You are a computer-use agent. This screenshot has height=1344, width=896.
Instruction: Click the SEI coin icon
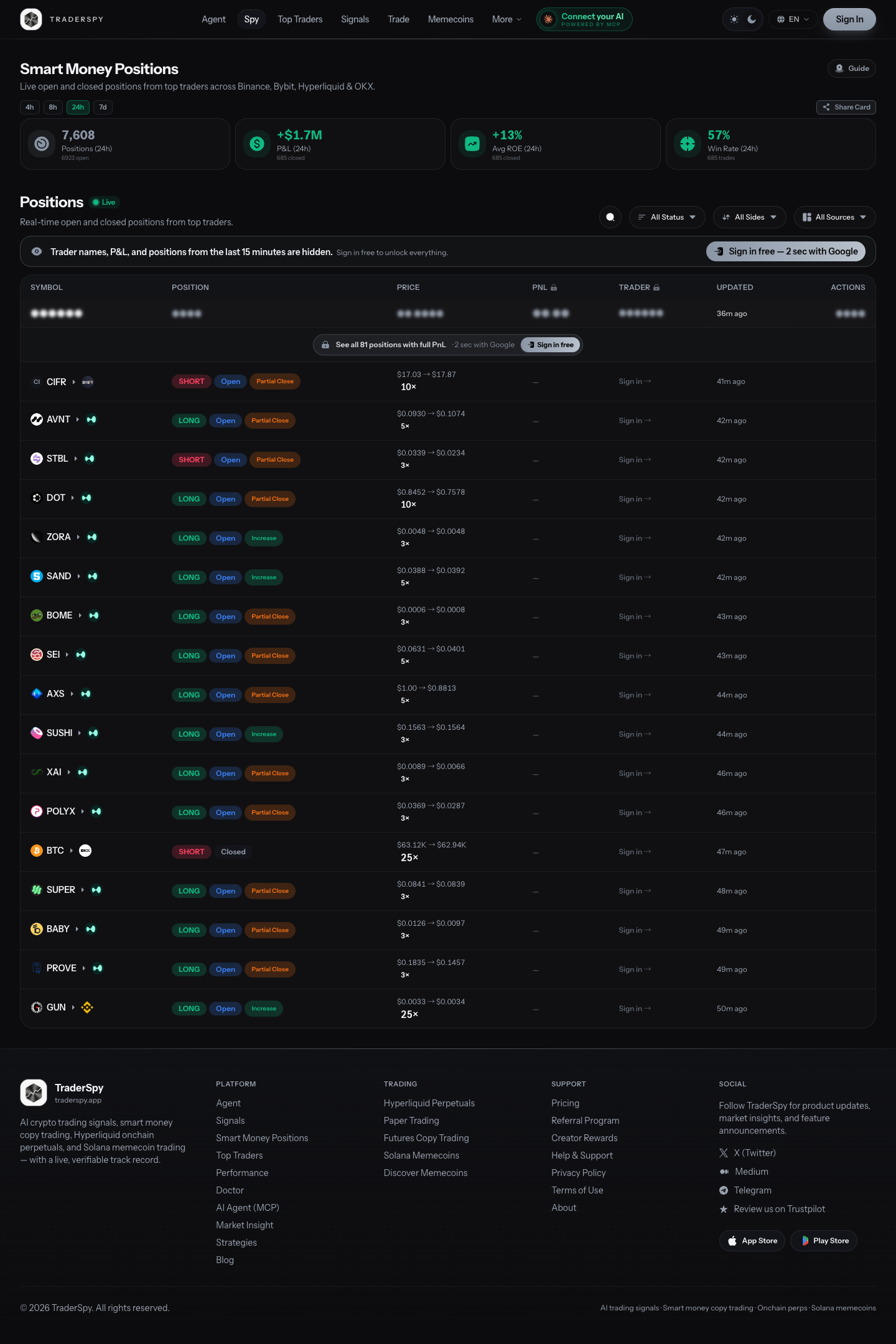pyautogui.click(x=37, y=655)
